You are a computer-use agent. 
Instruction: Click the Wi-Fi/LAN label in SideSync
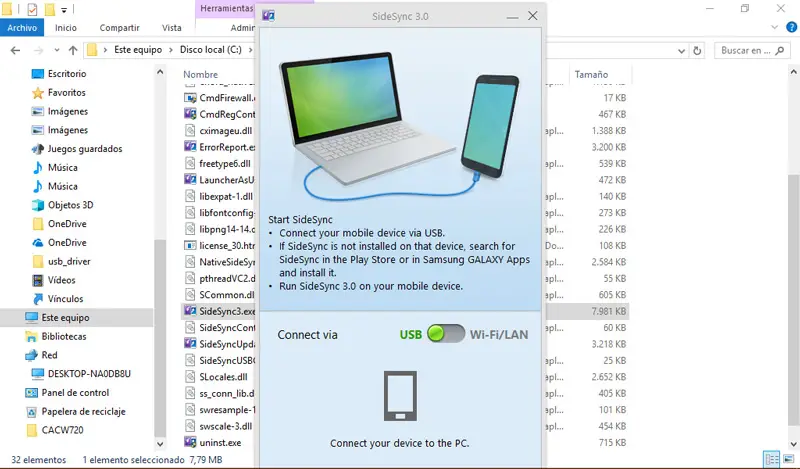pyautogui.click(x=499, y=335)
